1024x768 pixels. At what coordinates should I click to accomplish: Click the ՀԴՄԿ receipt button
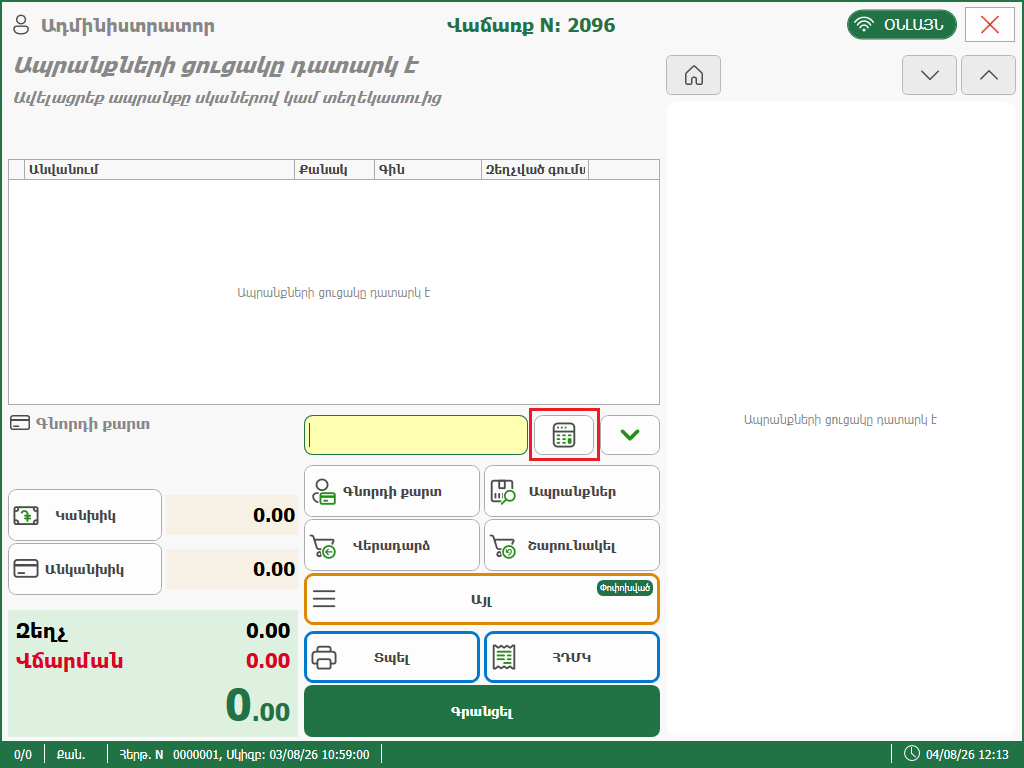[572, 657]
